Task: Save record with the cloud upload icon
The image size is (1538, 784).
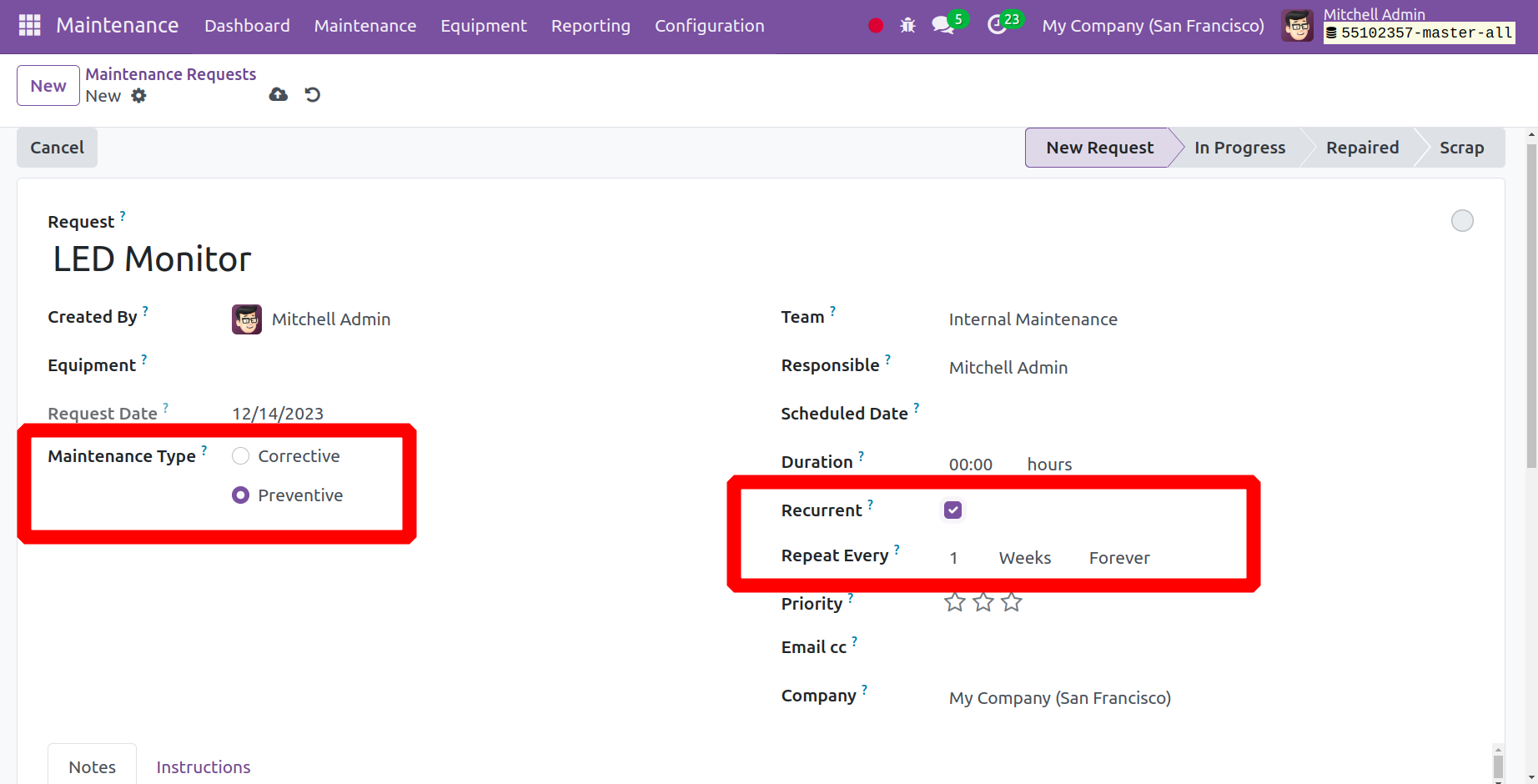Action: tap(279, 94)
